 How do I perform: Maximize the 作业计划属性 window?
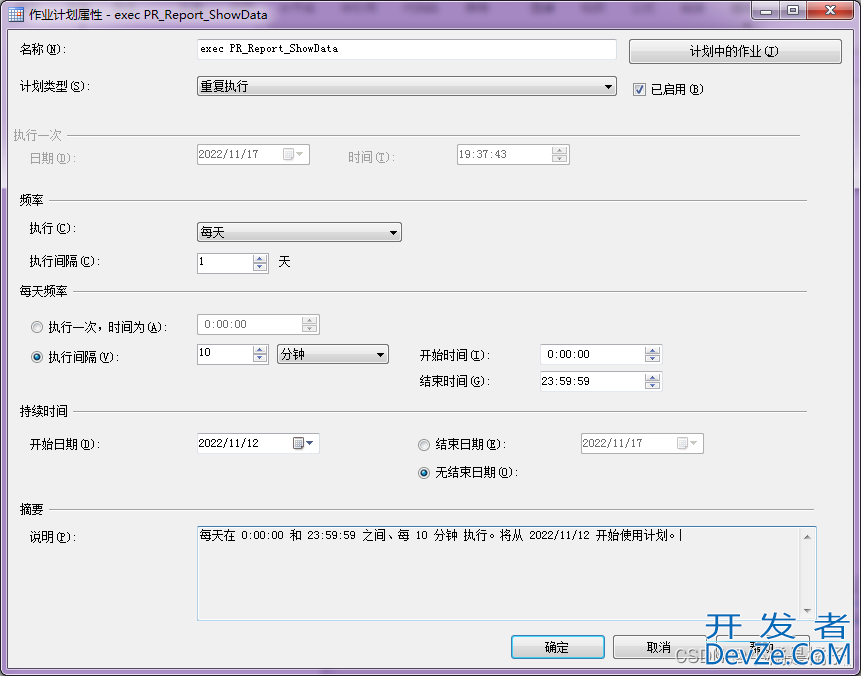(793, 10)
